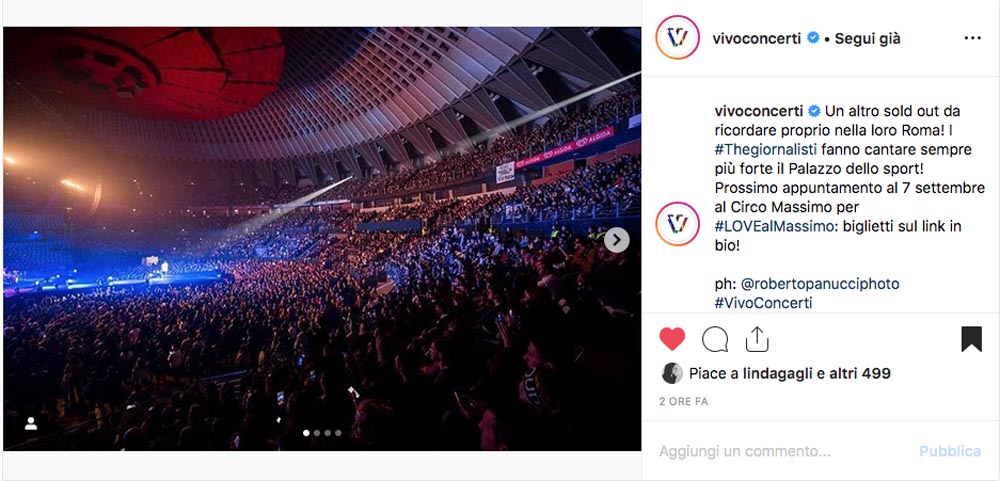Open the vivoconcerti header profile picture

(x=677, y=38)
